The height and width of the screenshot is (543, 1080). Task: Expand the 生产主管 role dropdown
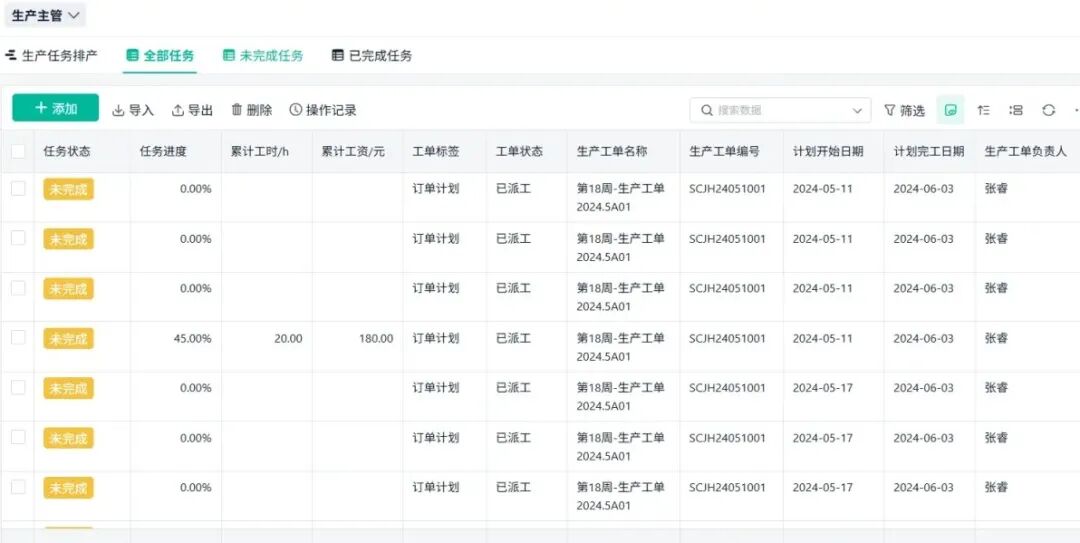(x=47, y=15)
